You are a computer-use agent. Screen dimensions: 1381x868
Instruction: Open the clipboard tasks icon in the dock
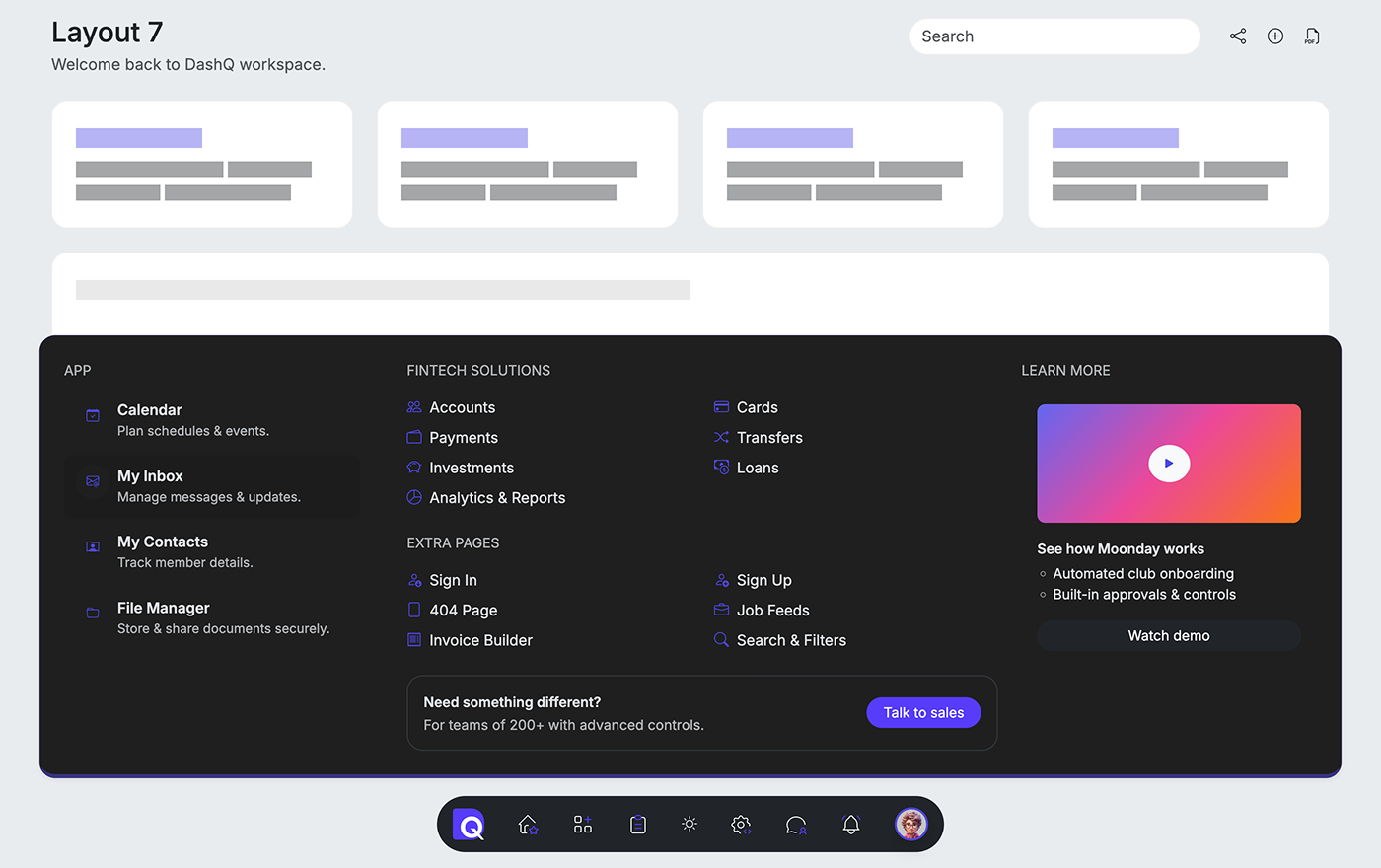[638, 824]
